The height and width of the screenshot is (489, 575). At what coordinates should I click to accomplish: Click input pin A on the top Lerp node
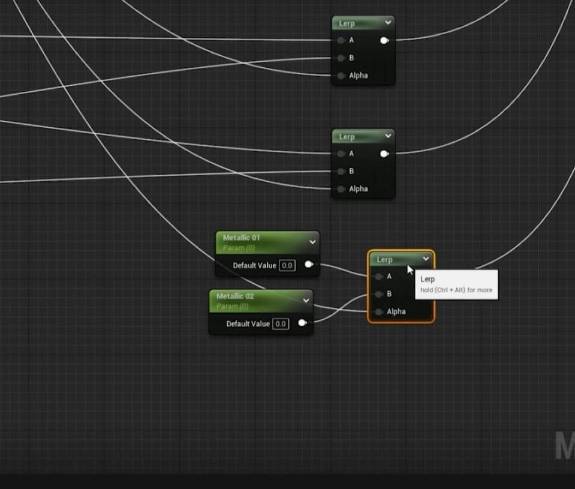(341, 40)
